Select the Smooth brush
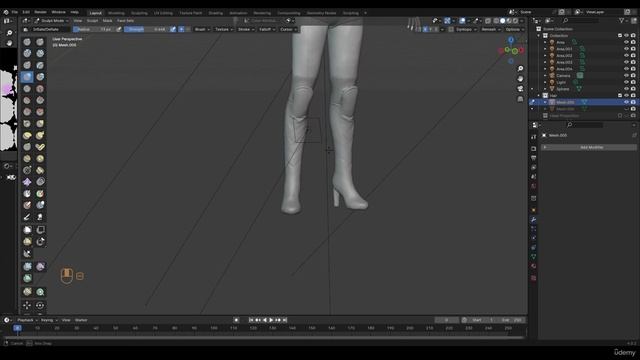 pyautogui.click(x=40, y=89)
